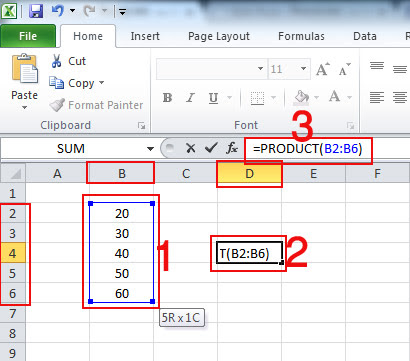Confirm formula with the checkmark
This screenshot has height=361, width=410.
click(211, 148)
